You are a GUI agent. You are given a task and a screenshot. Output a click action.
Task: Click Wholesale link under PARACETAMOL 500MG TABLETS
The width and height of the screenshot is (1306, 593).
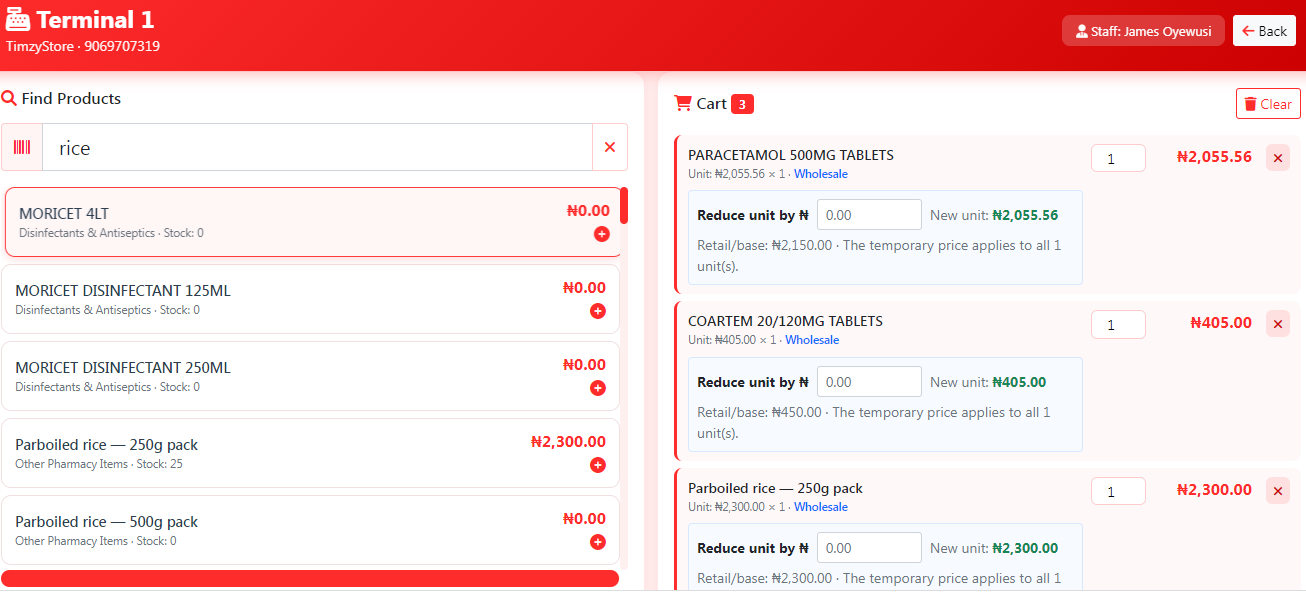[821, 174]
